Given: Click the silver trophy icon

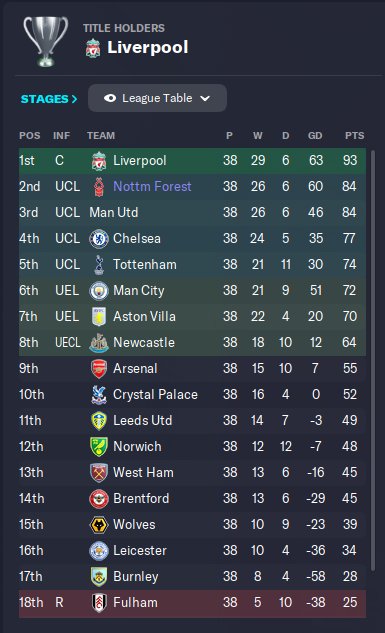Looking at the screenshot, I should tap(46, 41).
